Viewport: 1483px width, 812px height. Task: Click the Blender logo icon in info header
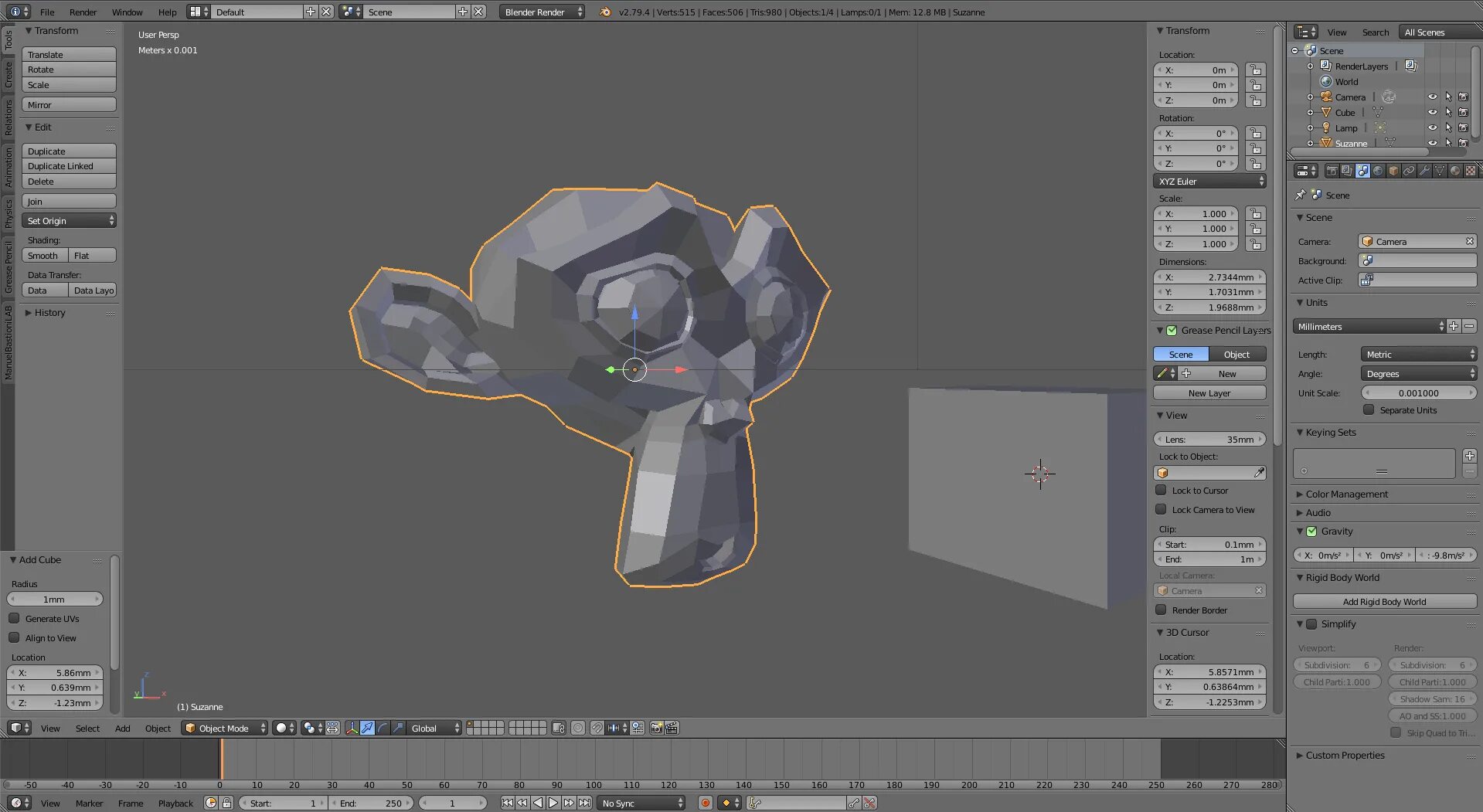tap(605, 12)
